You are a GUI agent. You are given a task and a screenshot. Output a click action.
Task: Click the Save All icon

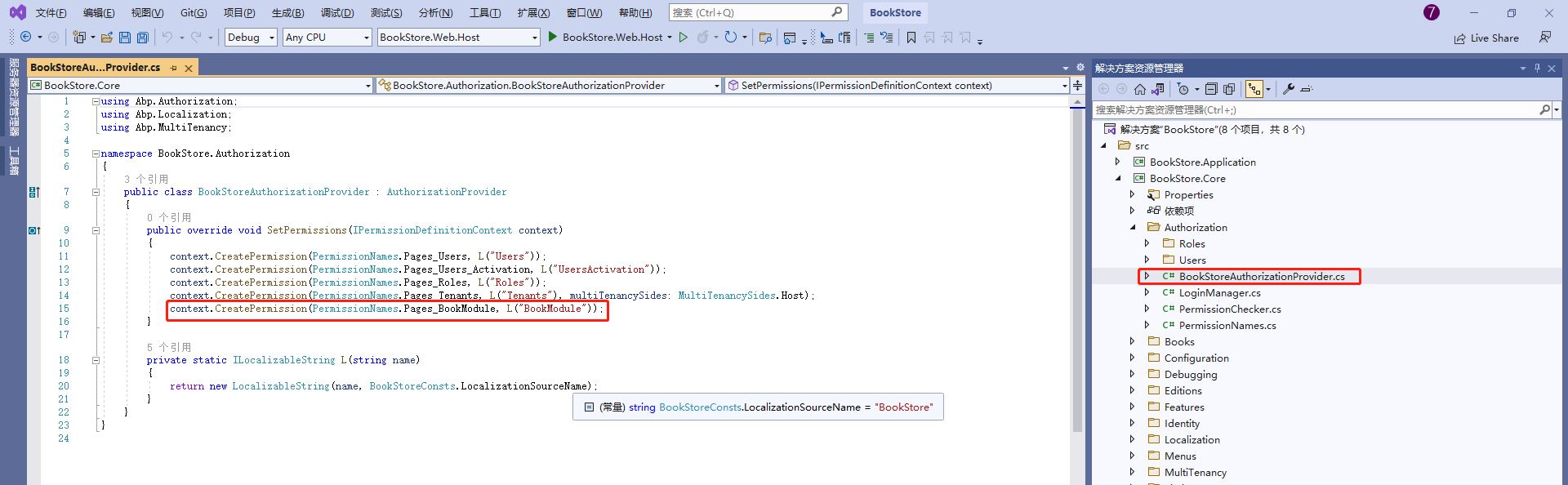(x=143, y=38)
